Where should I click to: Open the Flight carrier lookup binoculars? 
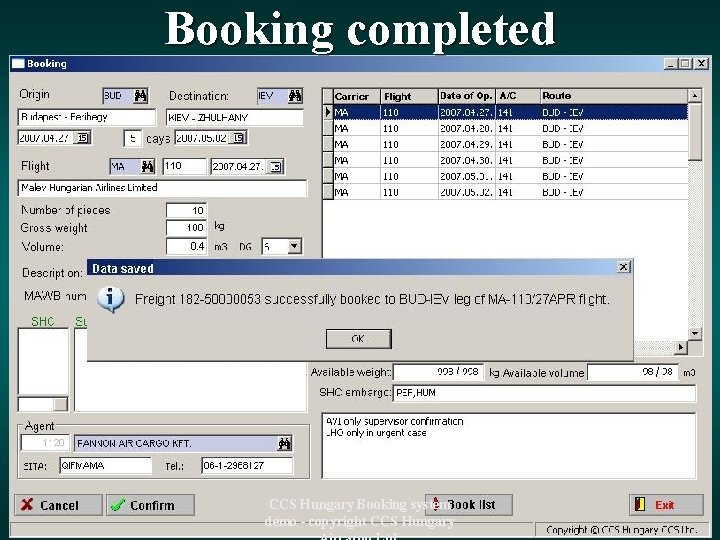(x=147, y=166)
